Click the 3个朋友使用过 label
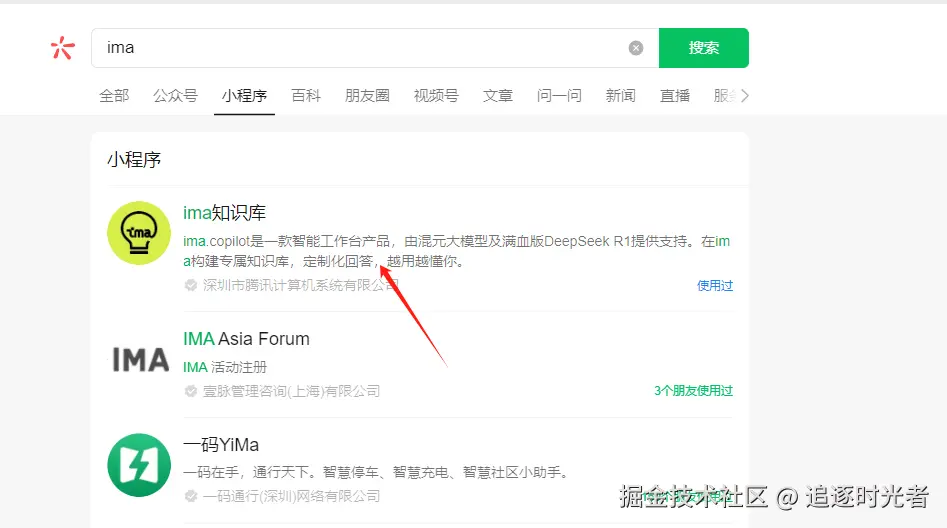Viewport: 947px width, 528px height. [x=693, y=391]
